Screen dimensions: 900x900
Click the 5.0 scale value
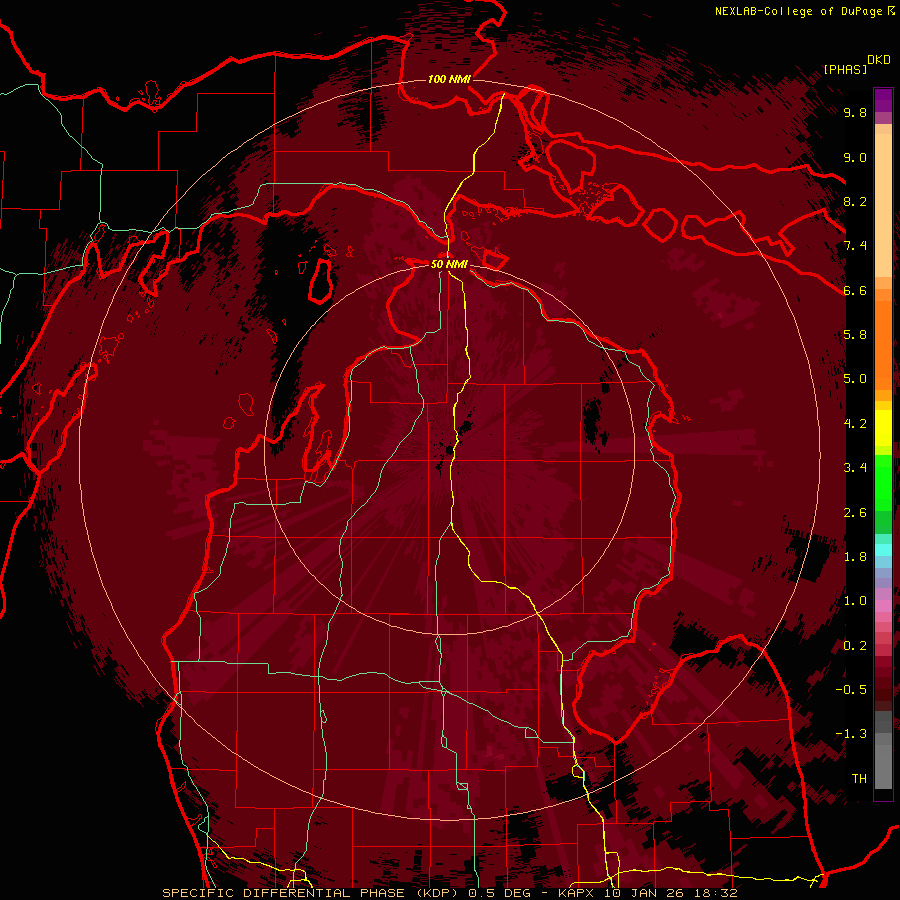pyautogui.click(x=855, y=379)
